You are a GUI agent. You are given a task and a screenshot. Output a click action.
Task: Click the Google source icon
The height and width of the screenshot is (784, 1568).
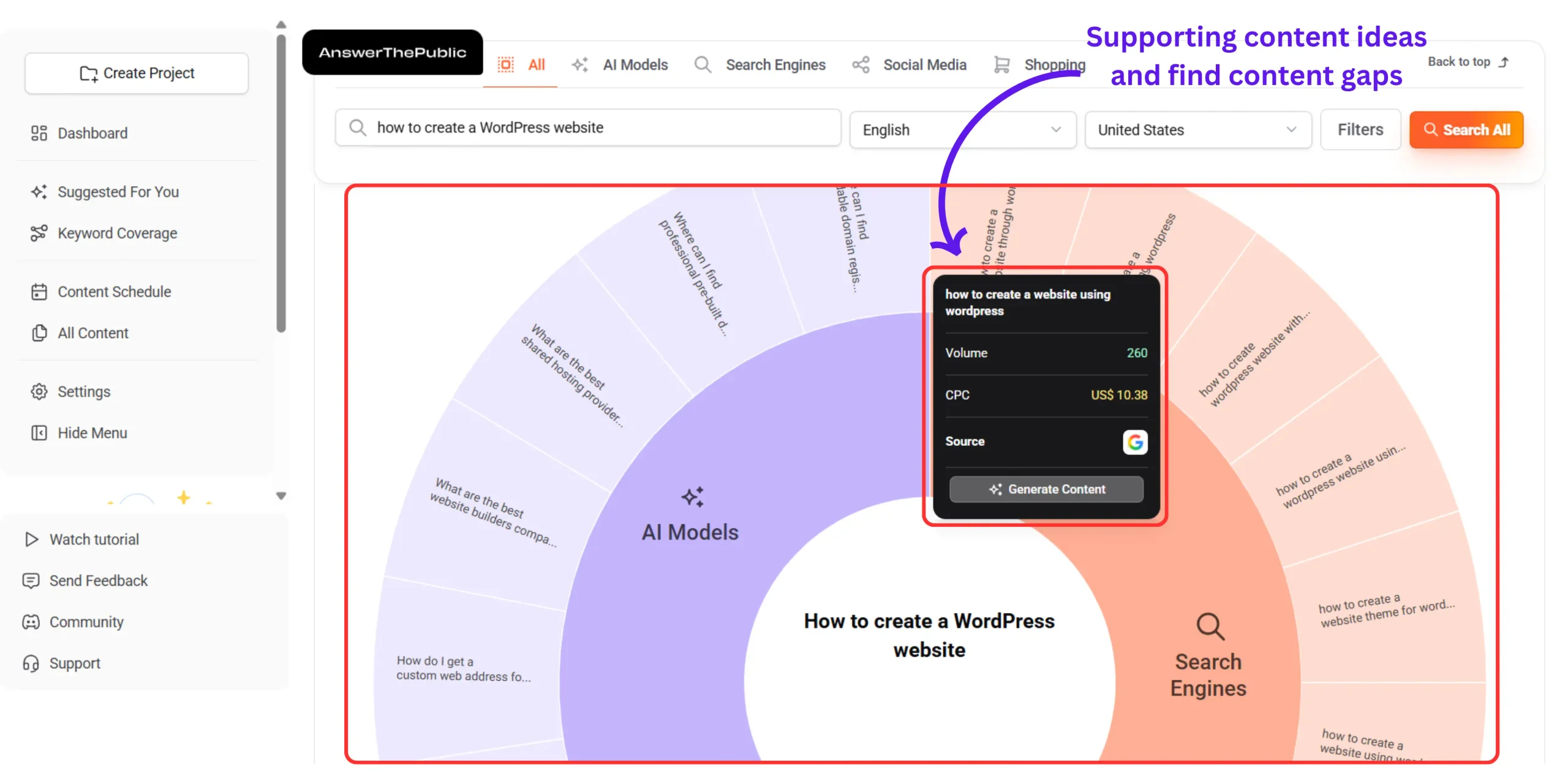tap(1135, 442)
